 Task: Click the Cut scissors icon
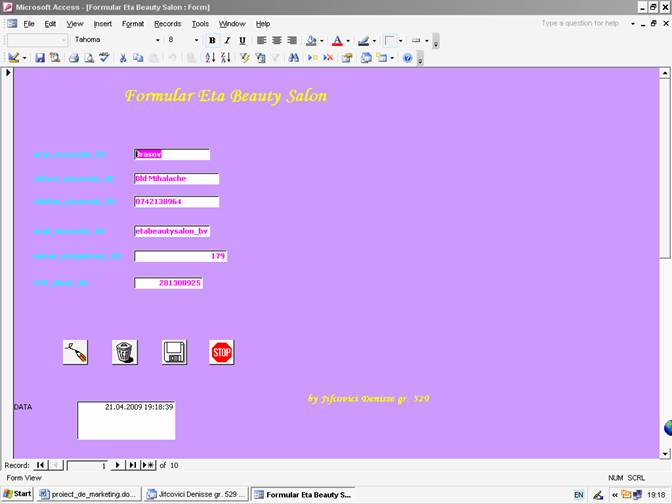[123, 57]
